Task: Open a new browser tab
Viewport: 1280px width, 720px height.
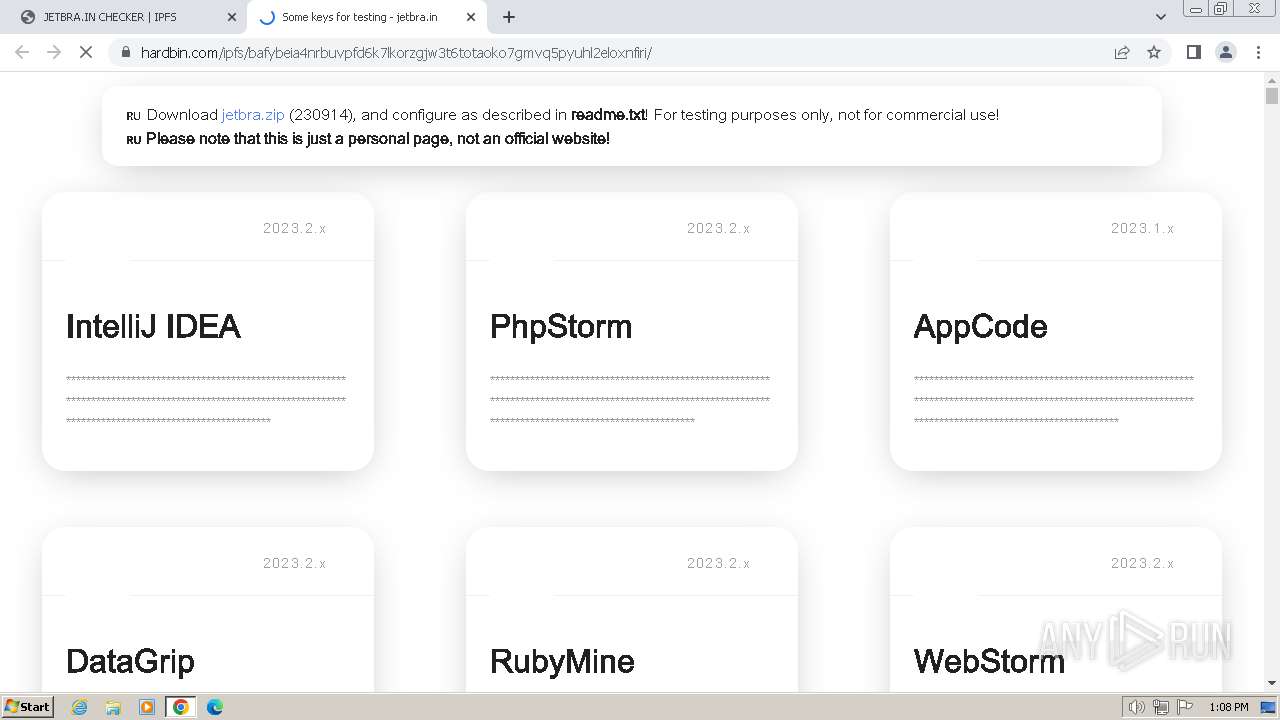Action: point(508,17)
